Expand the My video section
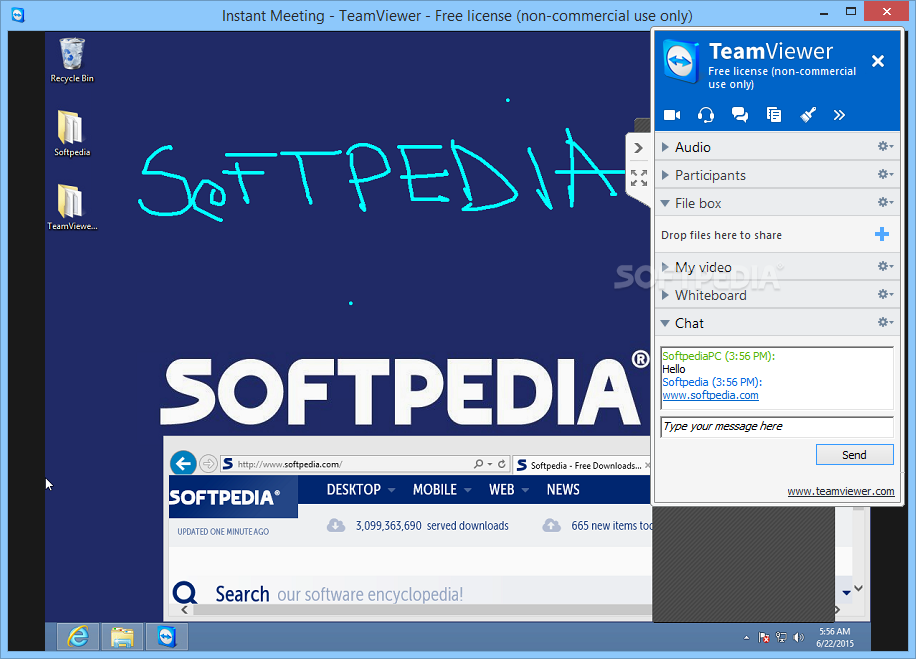The image size is (916, 659). [665, 267]
